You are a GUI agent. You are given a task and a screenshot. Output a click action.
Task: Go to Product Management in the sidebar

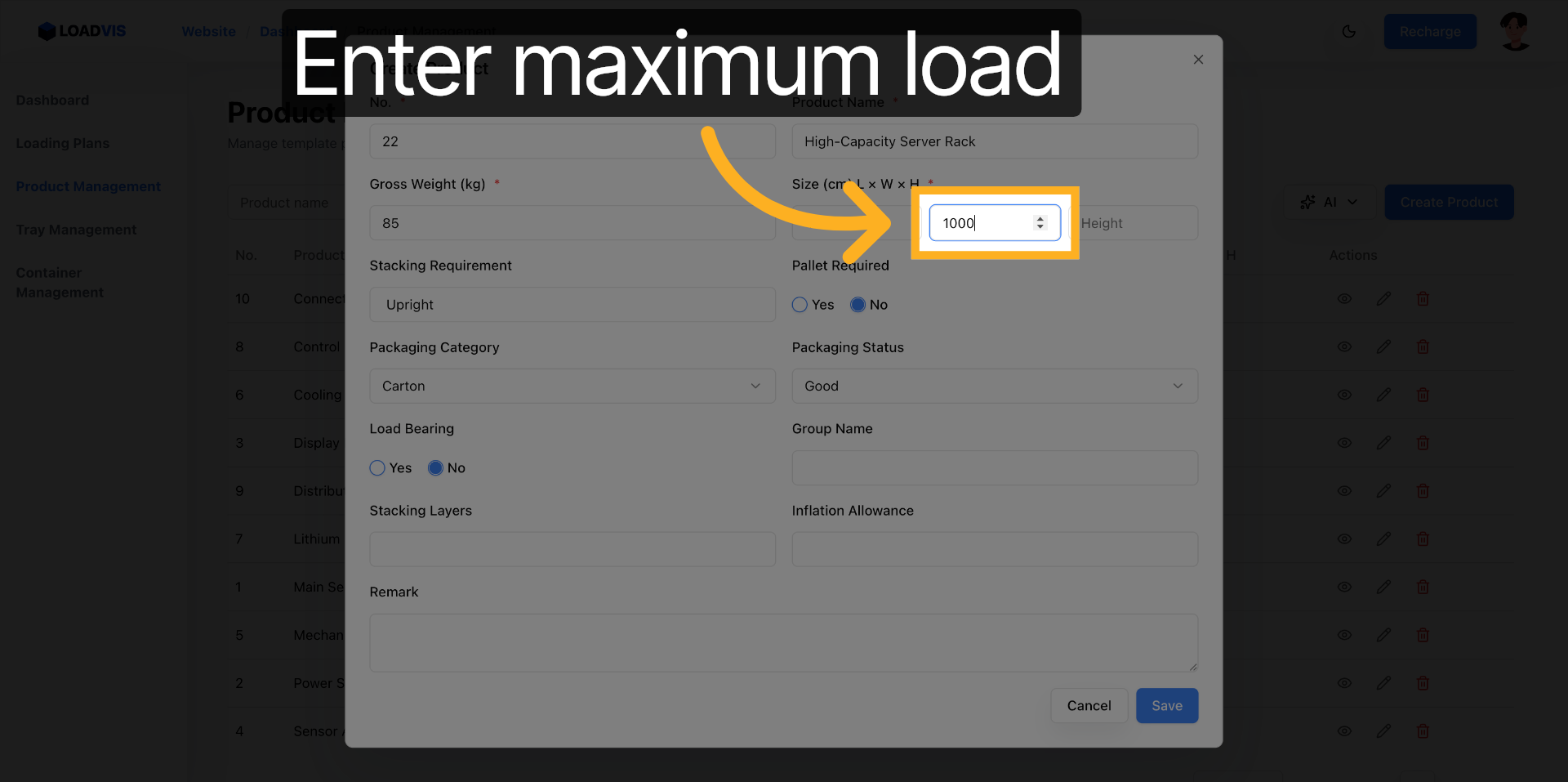[x=88, y=186]
